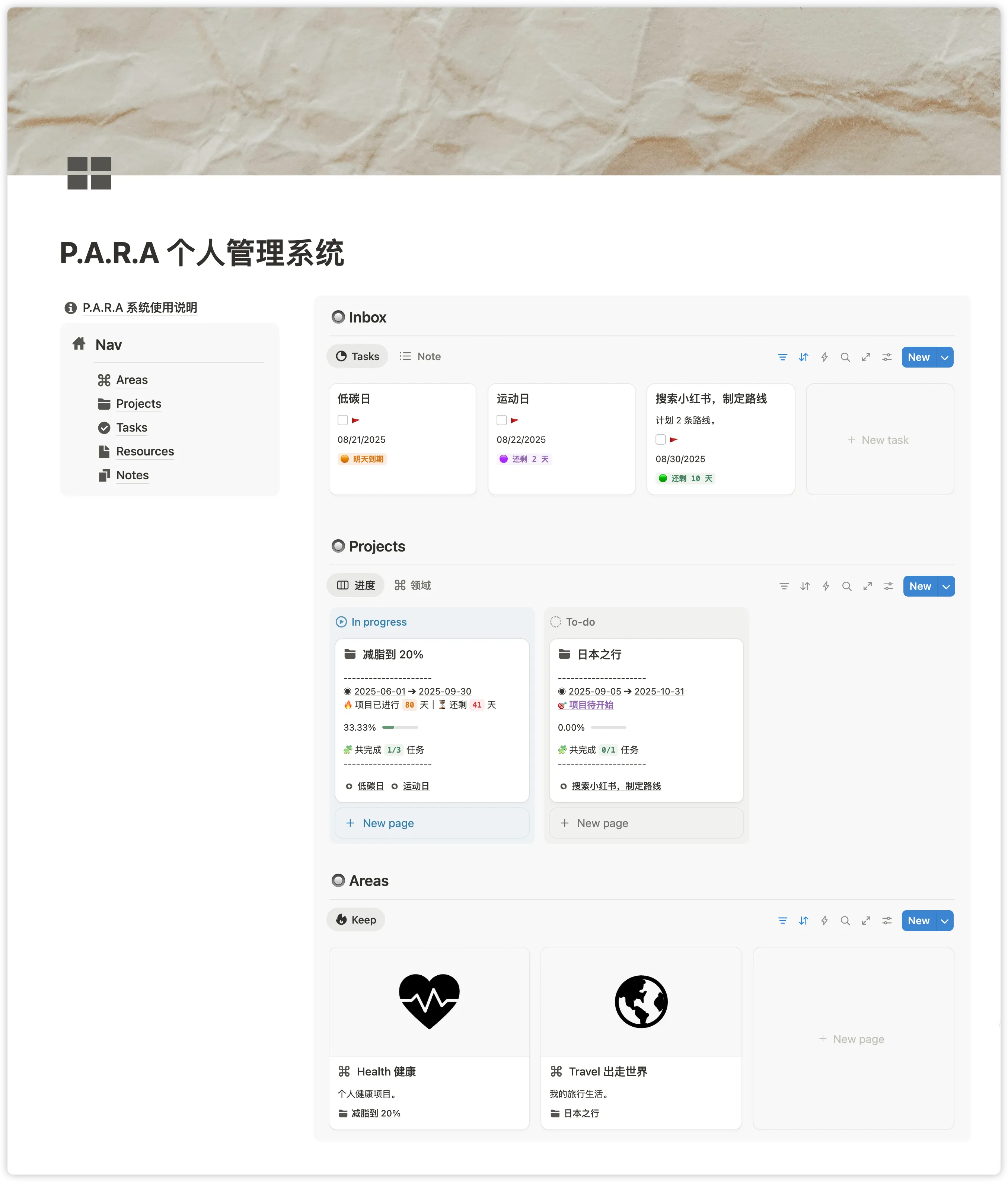Image resolution: width=1008 pixels, height=1182 pixels.
Task: Open the Projects New button dropdown arrow
Action: click(x=947, y=587)
